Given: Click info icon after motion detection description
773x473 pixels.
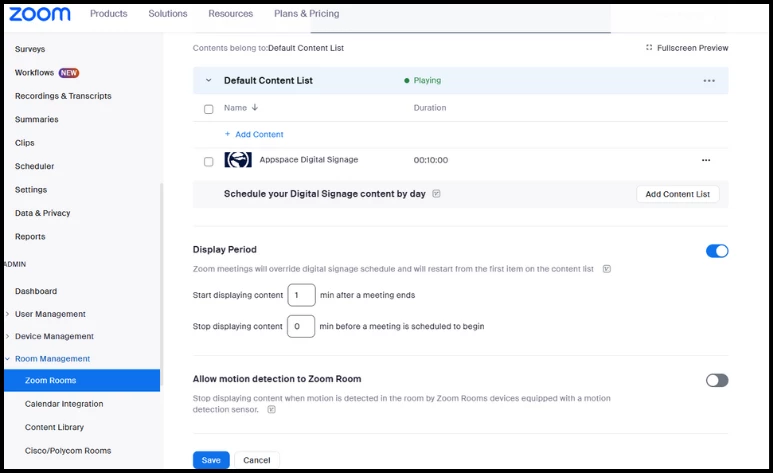Looking at the screenshot, I should coord(271,409).
